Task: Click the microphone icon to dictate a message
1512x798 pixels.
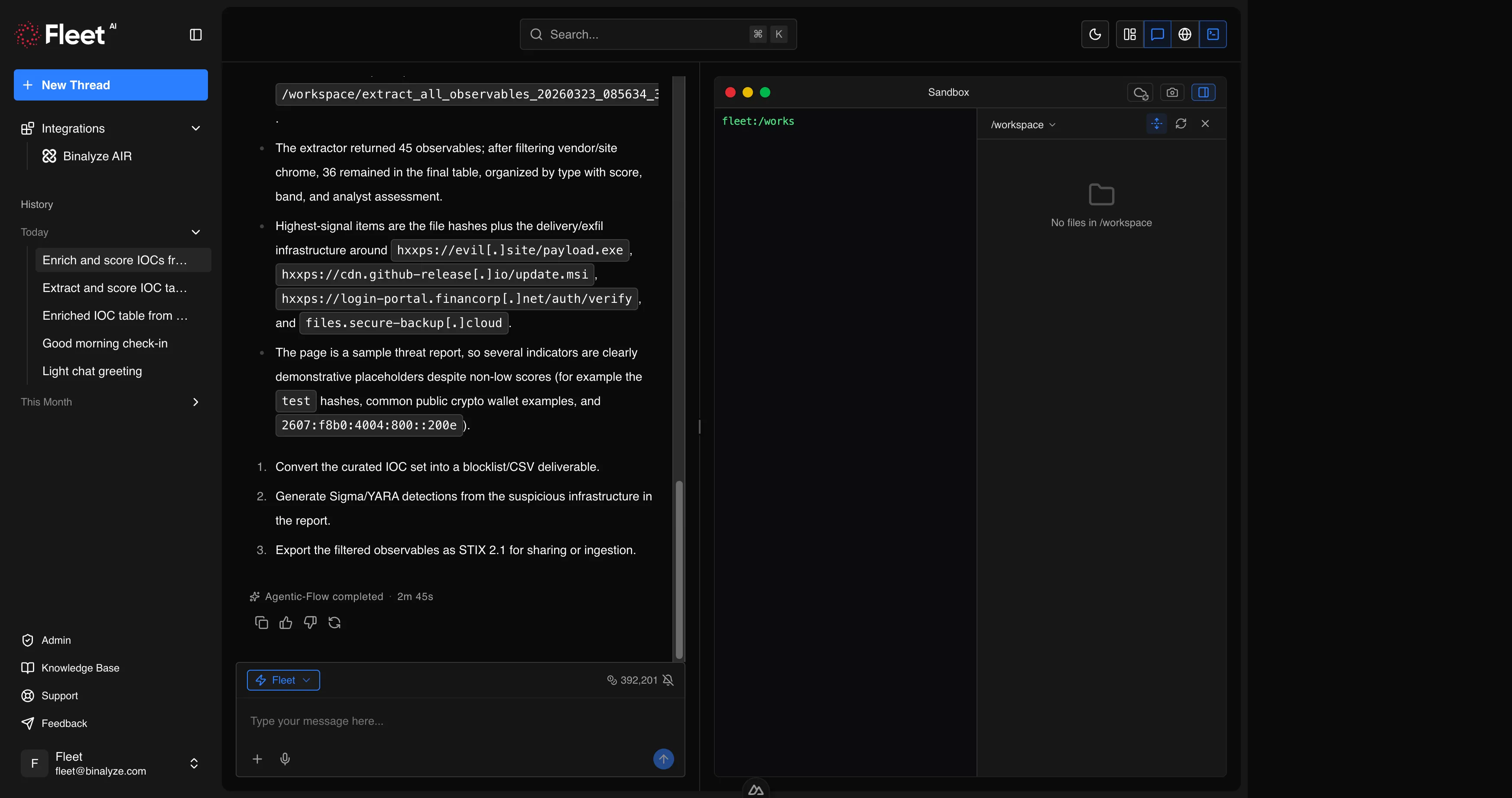Action: pyautogui.click(x=285, y=759)
